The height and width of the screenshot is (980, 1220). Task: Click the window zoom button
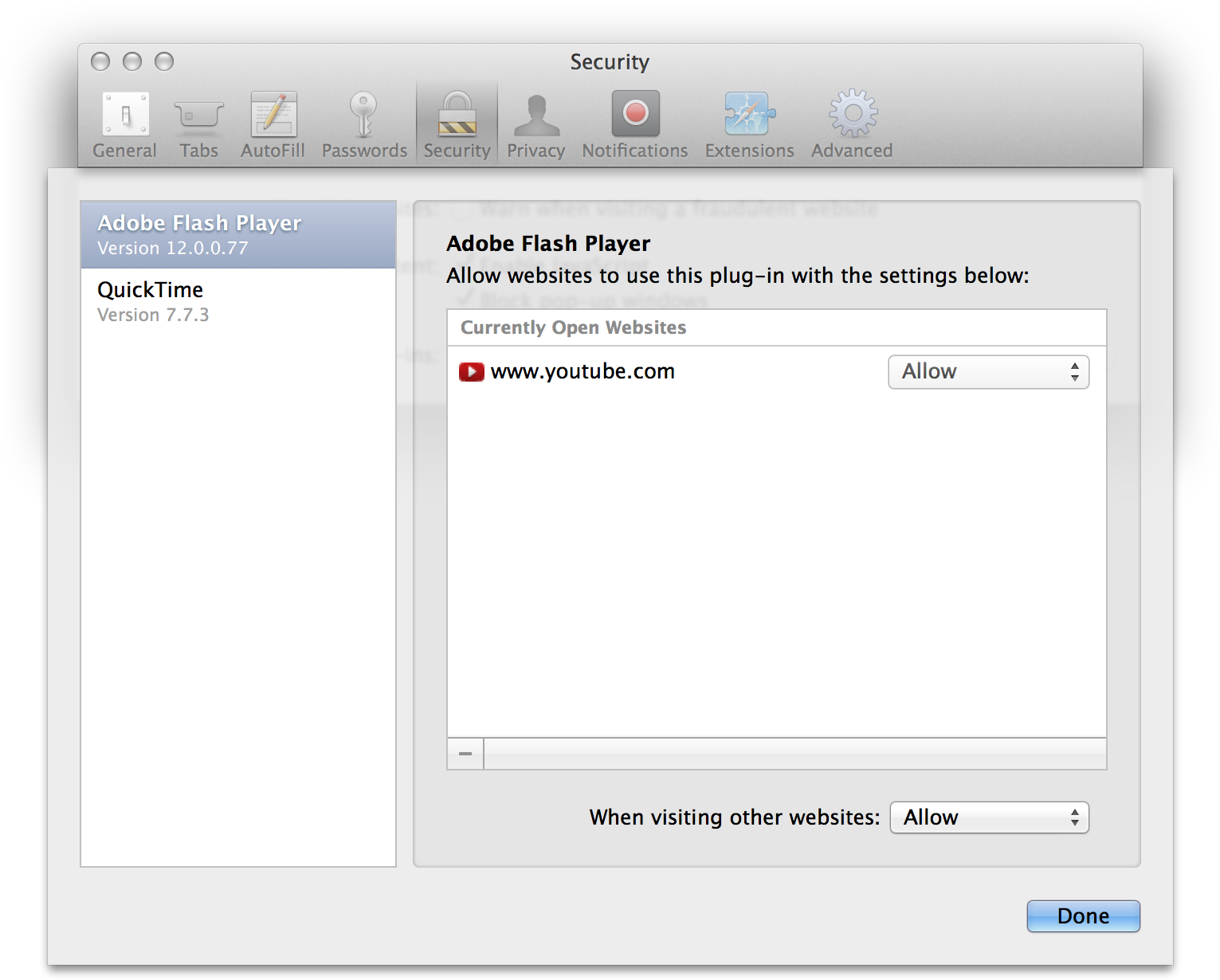164,61
